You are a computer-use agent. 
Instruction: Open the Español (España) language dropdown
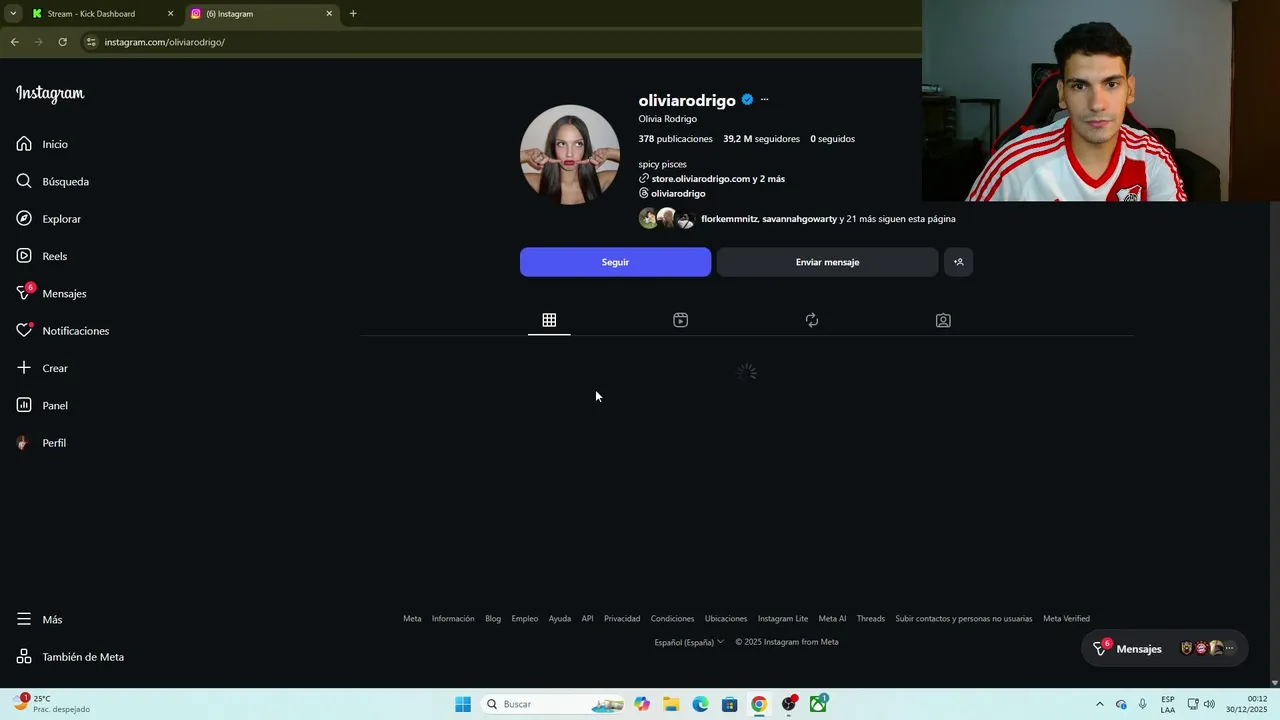click(689, 642)
